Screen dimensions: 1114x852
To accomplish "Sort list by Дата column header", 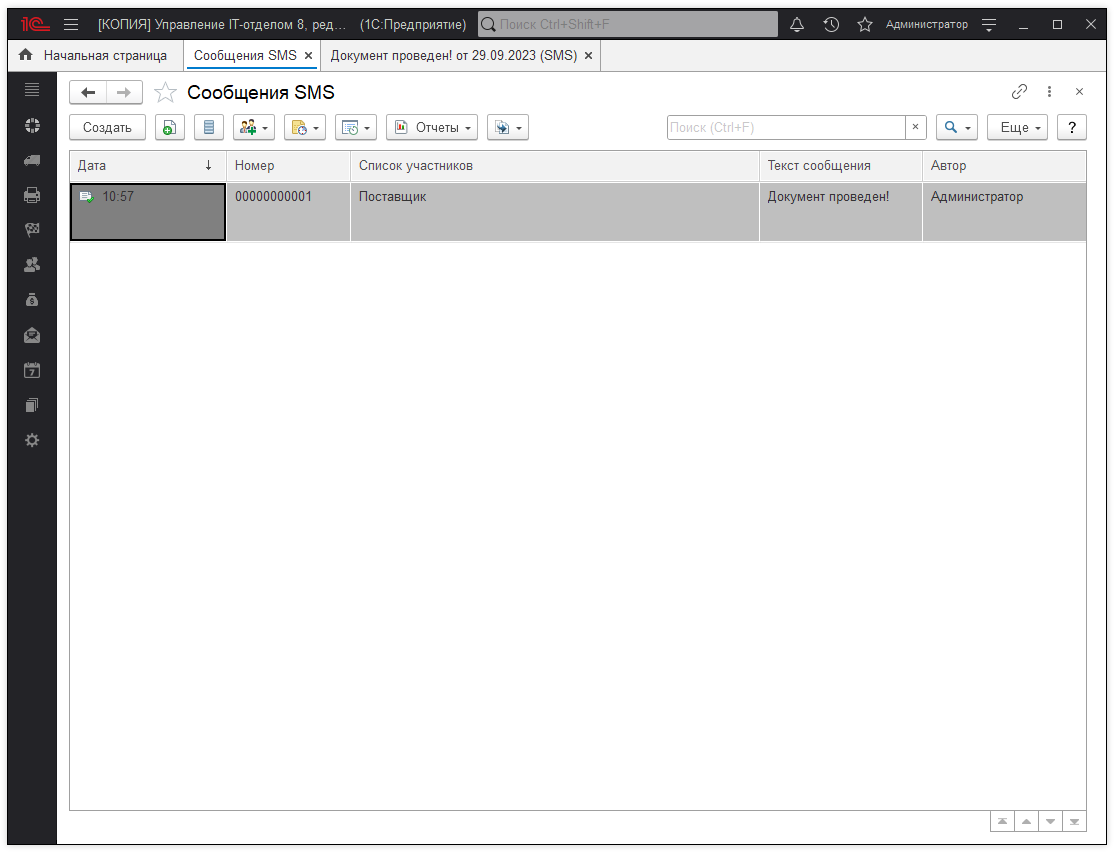I will pos(140,166).
